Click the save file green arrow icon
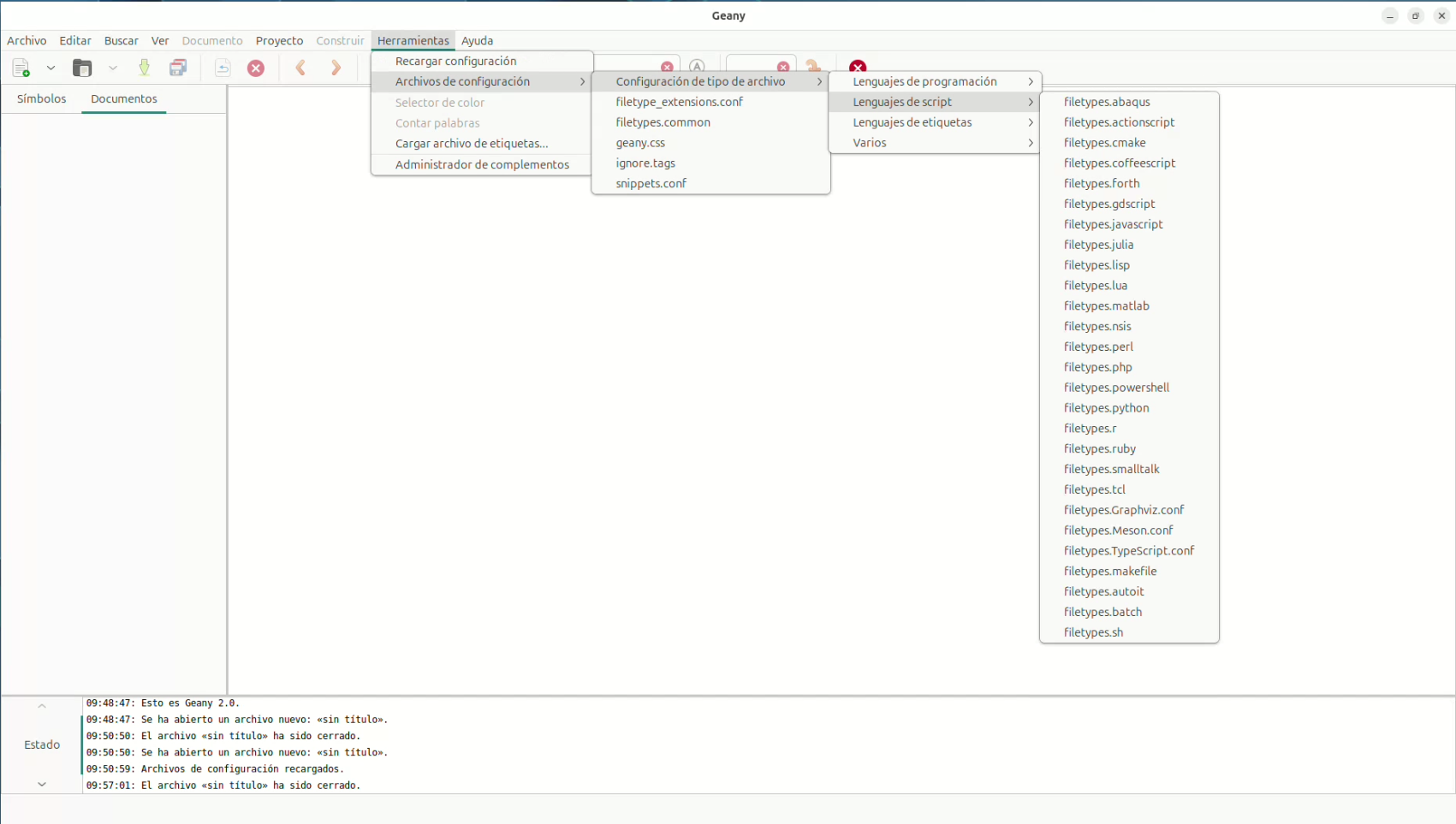The height and width of the screenshot is (824, 1456). [144, 68]
